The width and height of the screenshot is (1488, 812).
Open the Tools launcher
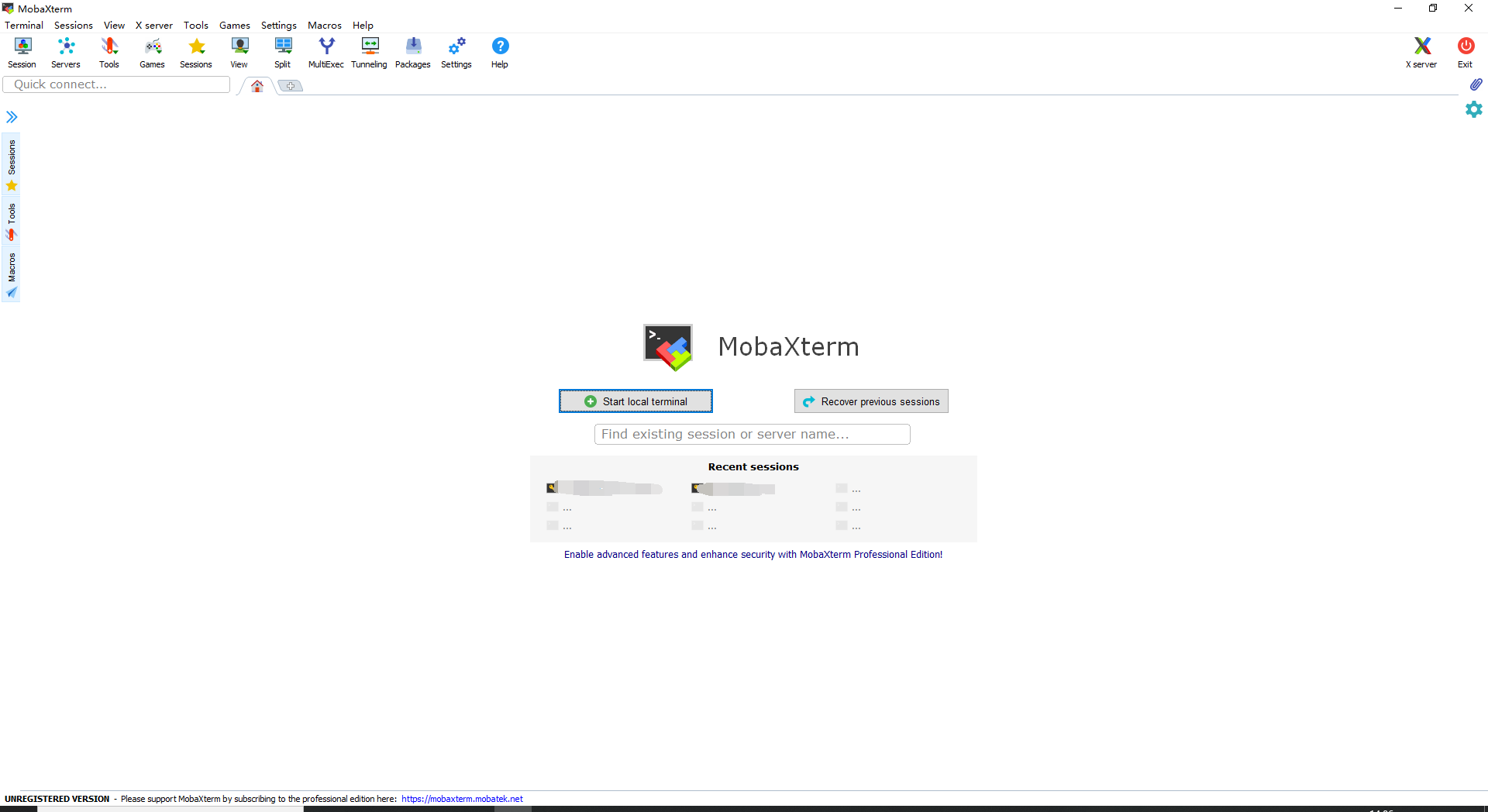tap(108, 52)
